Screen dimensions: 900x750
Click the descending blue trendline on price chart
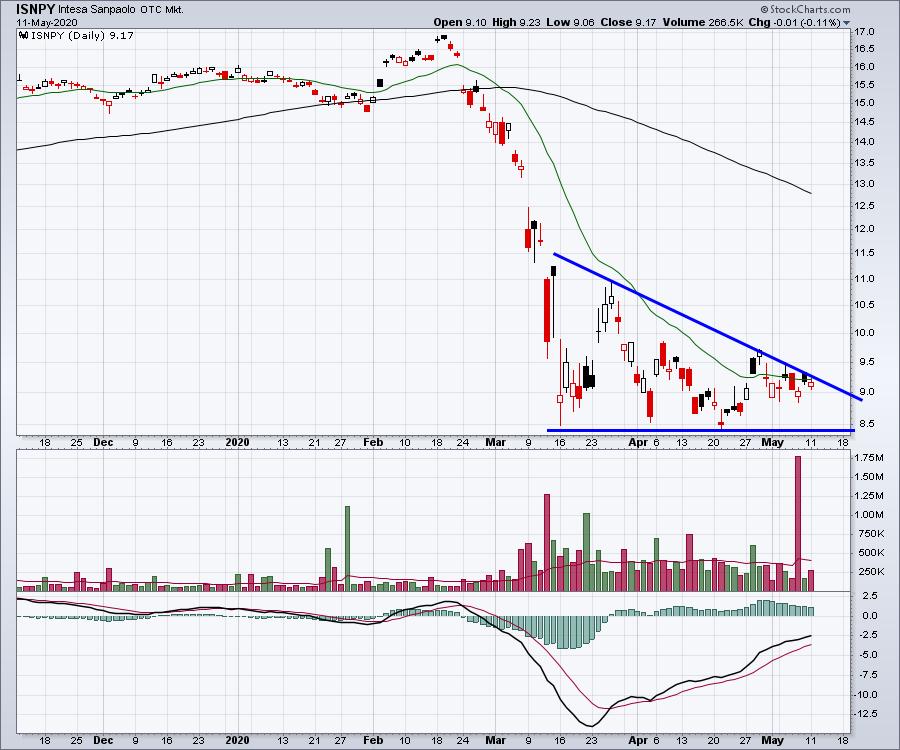707,326
